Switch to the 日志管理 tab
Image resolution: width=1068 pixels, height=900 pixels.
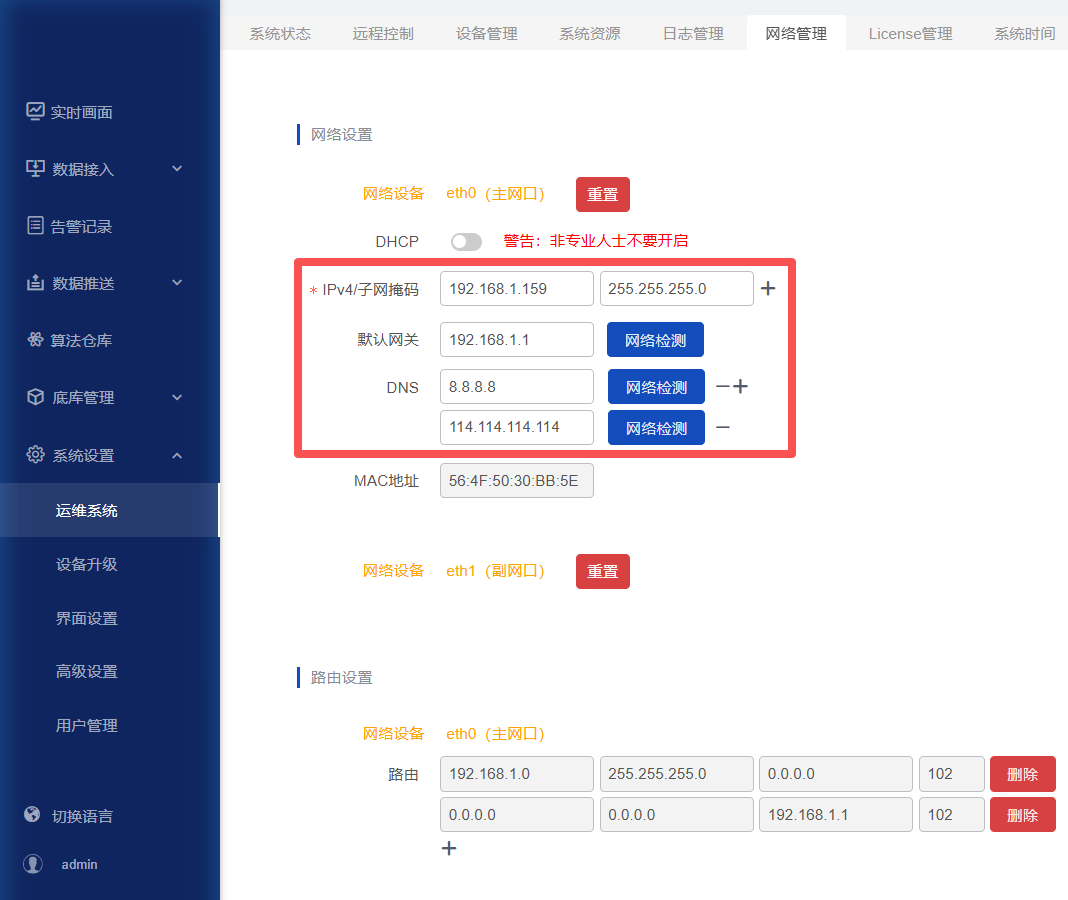point(693,33)
